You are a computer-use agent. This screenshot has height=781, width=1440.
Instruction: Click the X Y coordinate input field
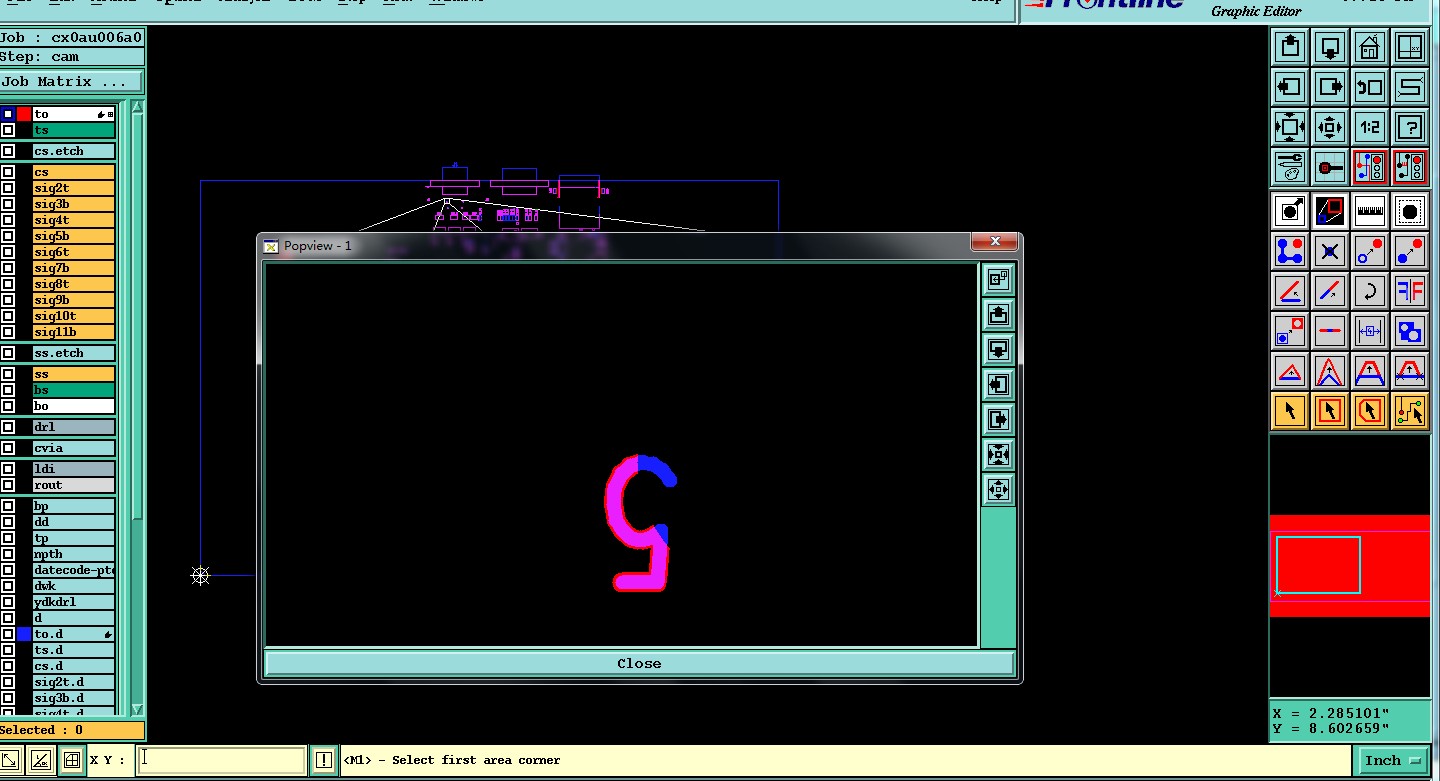tap(221, 760)
